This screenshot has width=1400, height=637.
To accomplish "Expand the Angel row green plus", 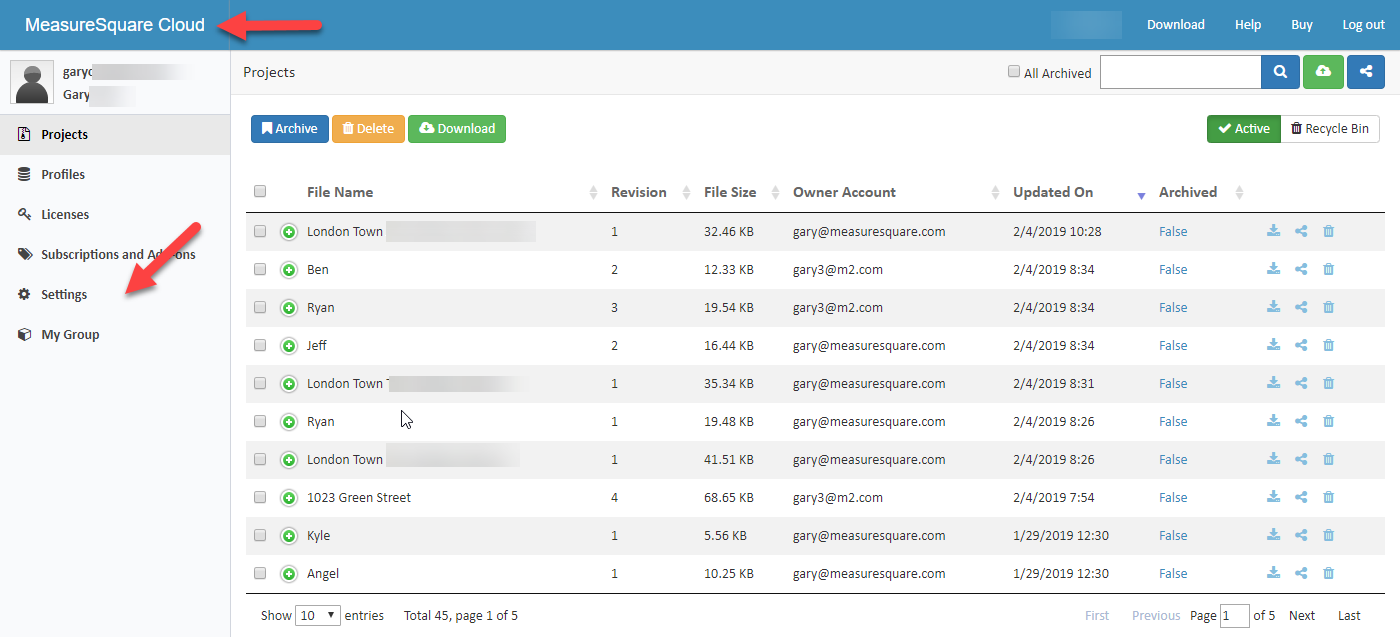I will coord(289,574).
